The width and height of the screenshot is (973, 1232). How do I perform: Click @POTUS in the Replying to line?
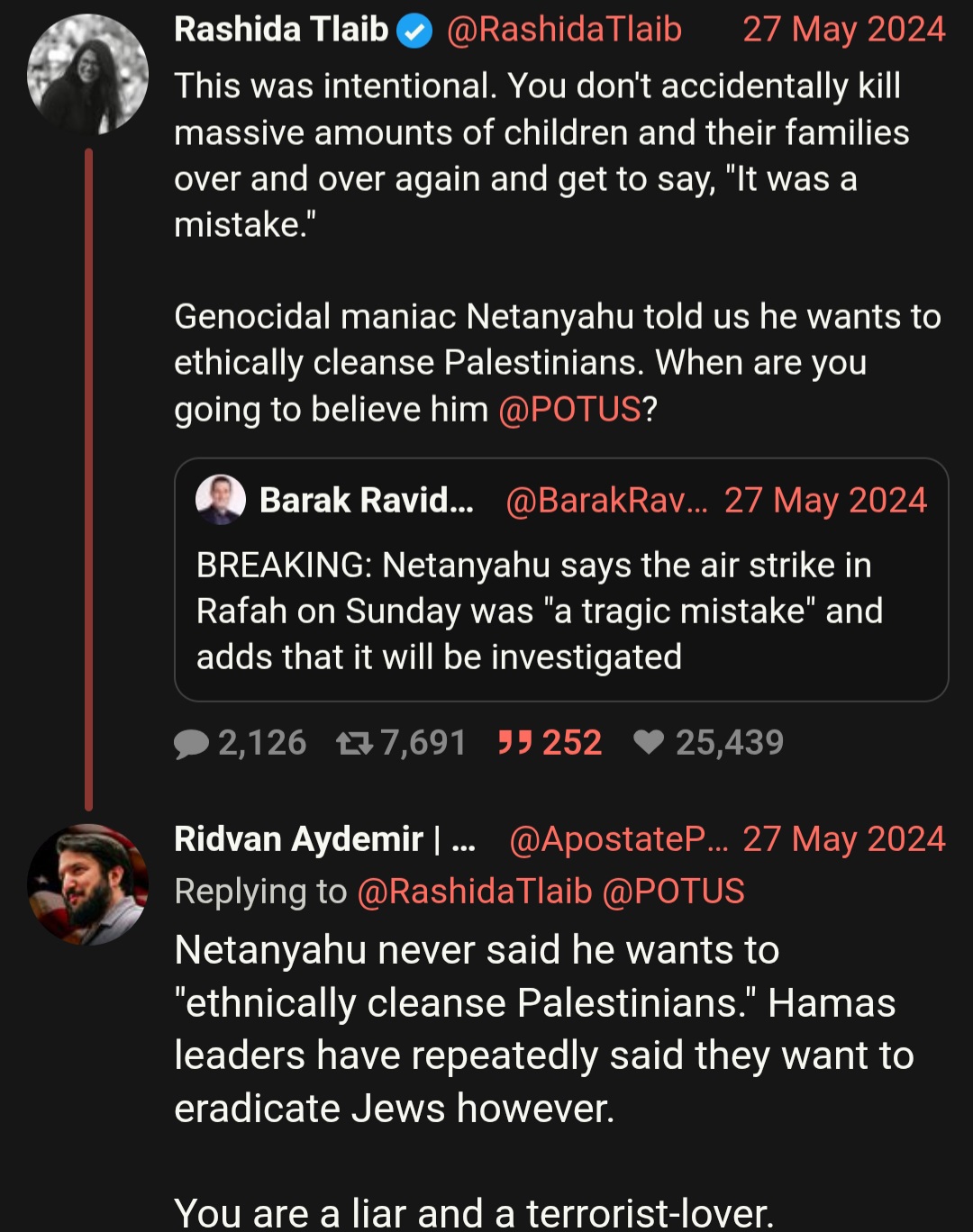(673, 892)
